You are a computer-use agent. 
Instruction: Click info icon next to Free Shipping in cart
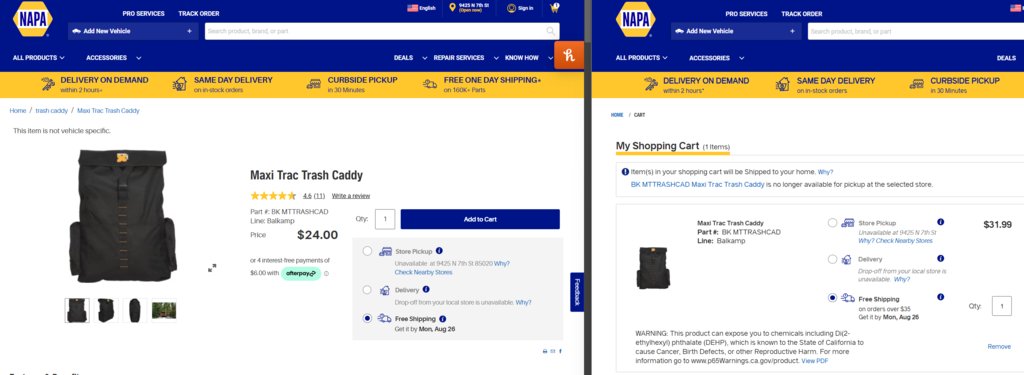940,297
